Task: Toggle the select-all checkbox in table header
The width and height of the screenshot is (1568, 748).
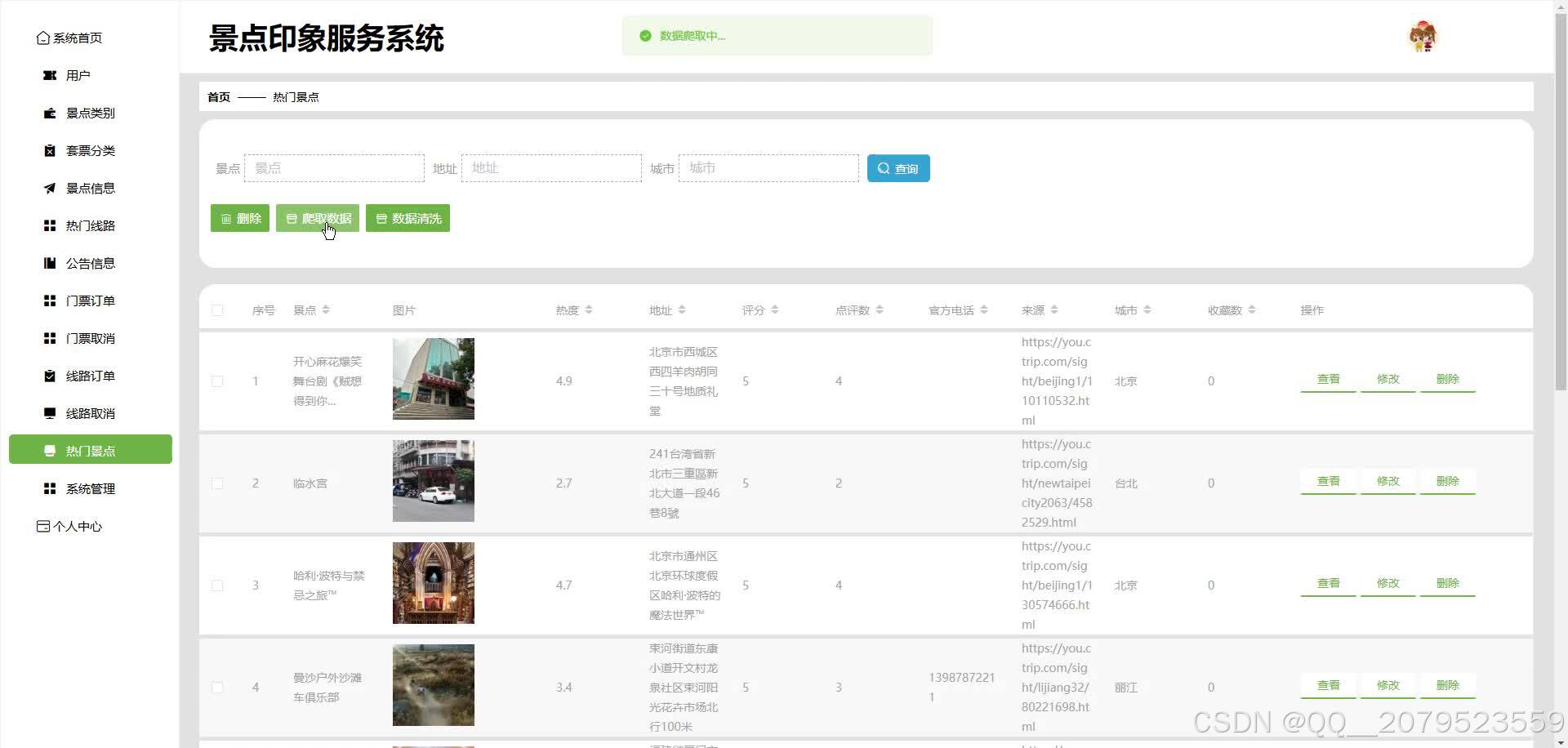Action: pos(217,310)
